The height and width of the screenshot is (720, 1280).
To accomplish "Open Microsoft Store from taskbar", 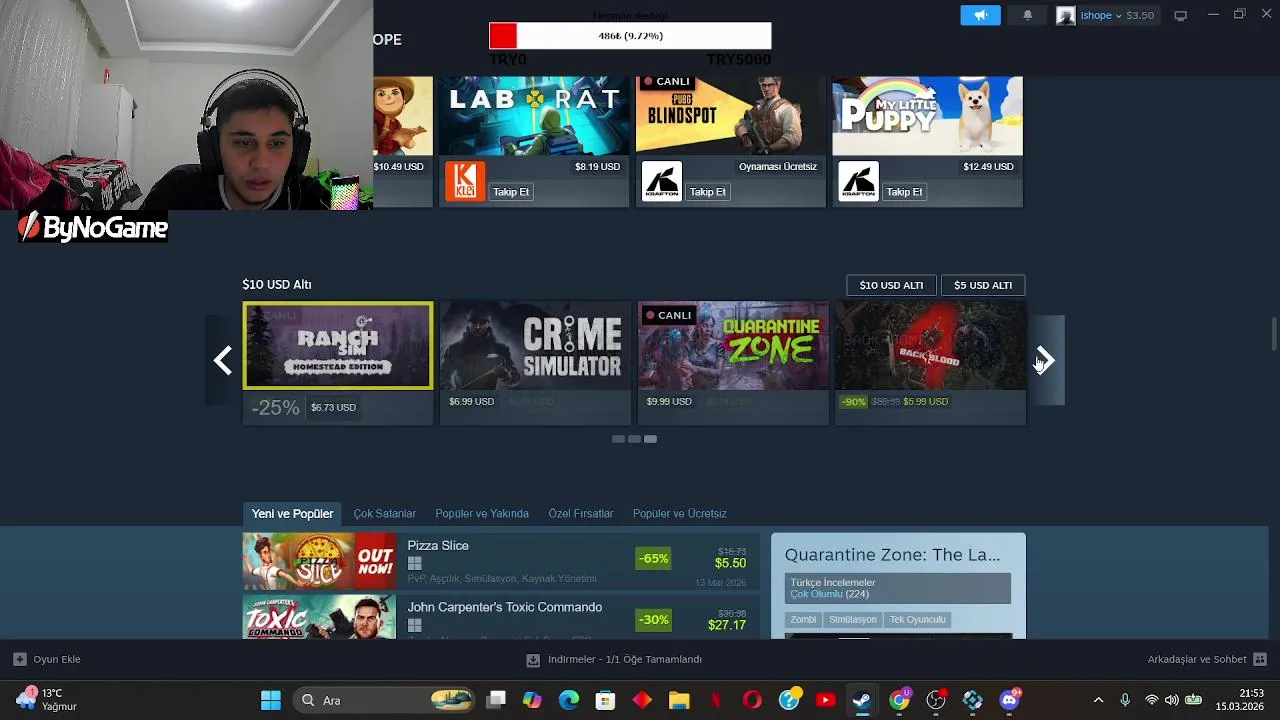I will (605, 700).
